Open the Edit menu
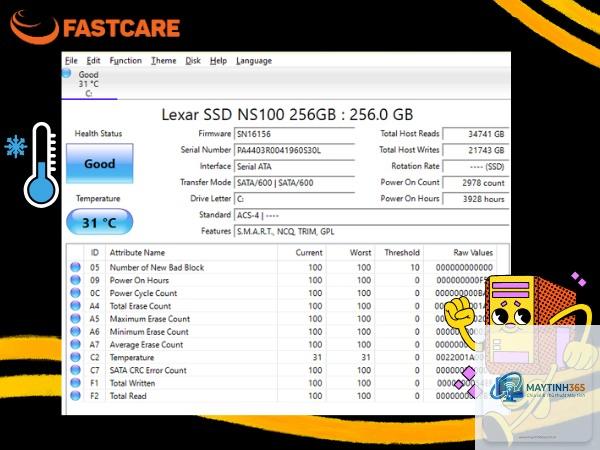Viewport: 600px width, 450px height. [93, 61]
